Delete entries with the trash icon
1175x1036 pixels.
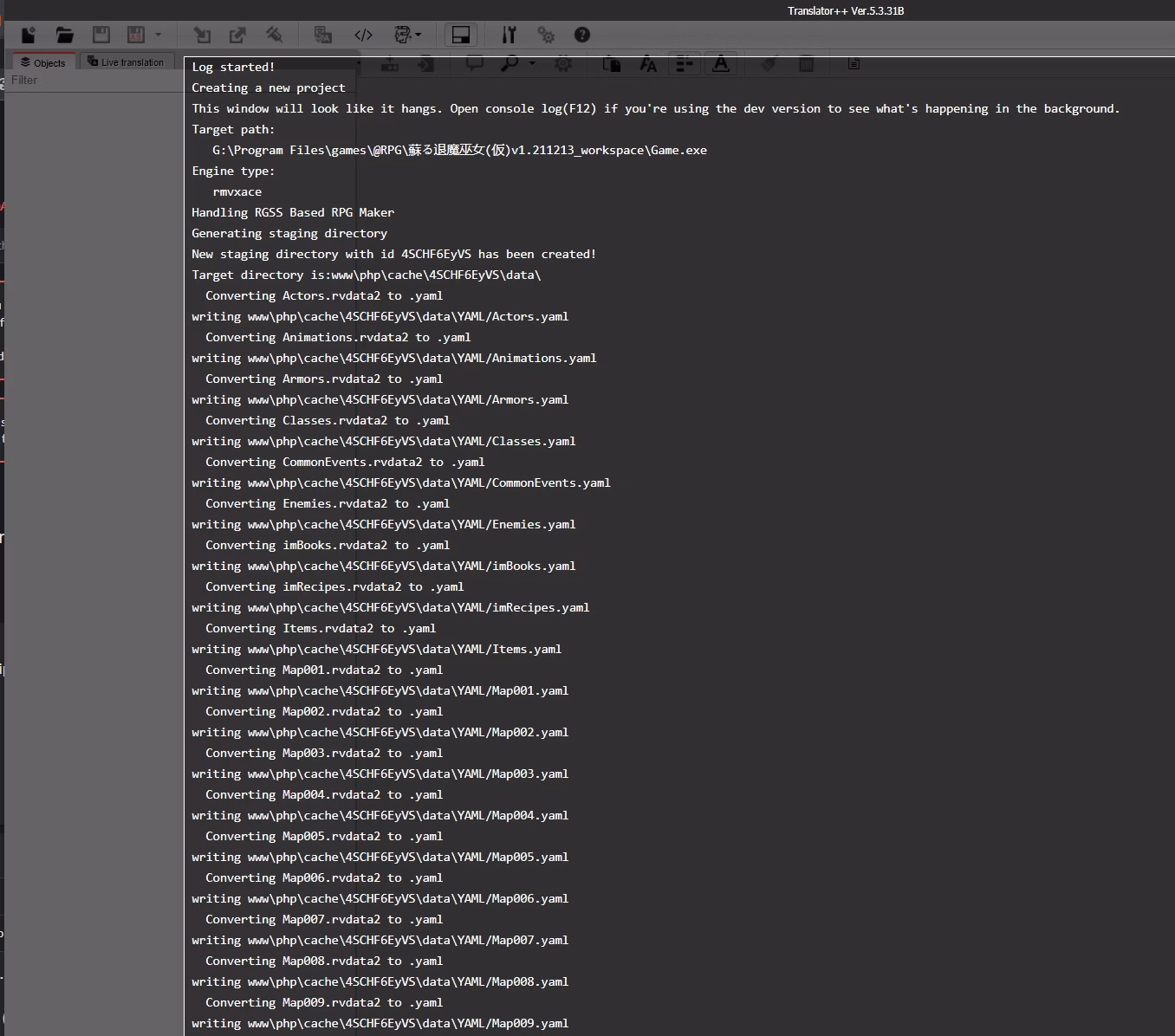(806, 64)
